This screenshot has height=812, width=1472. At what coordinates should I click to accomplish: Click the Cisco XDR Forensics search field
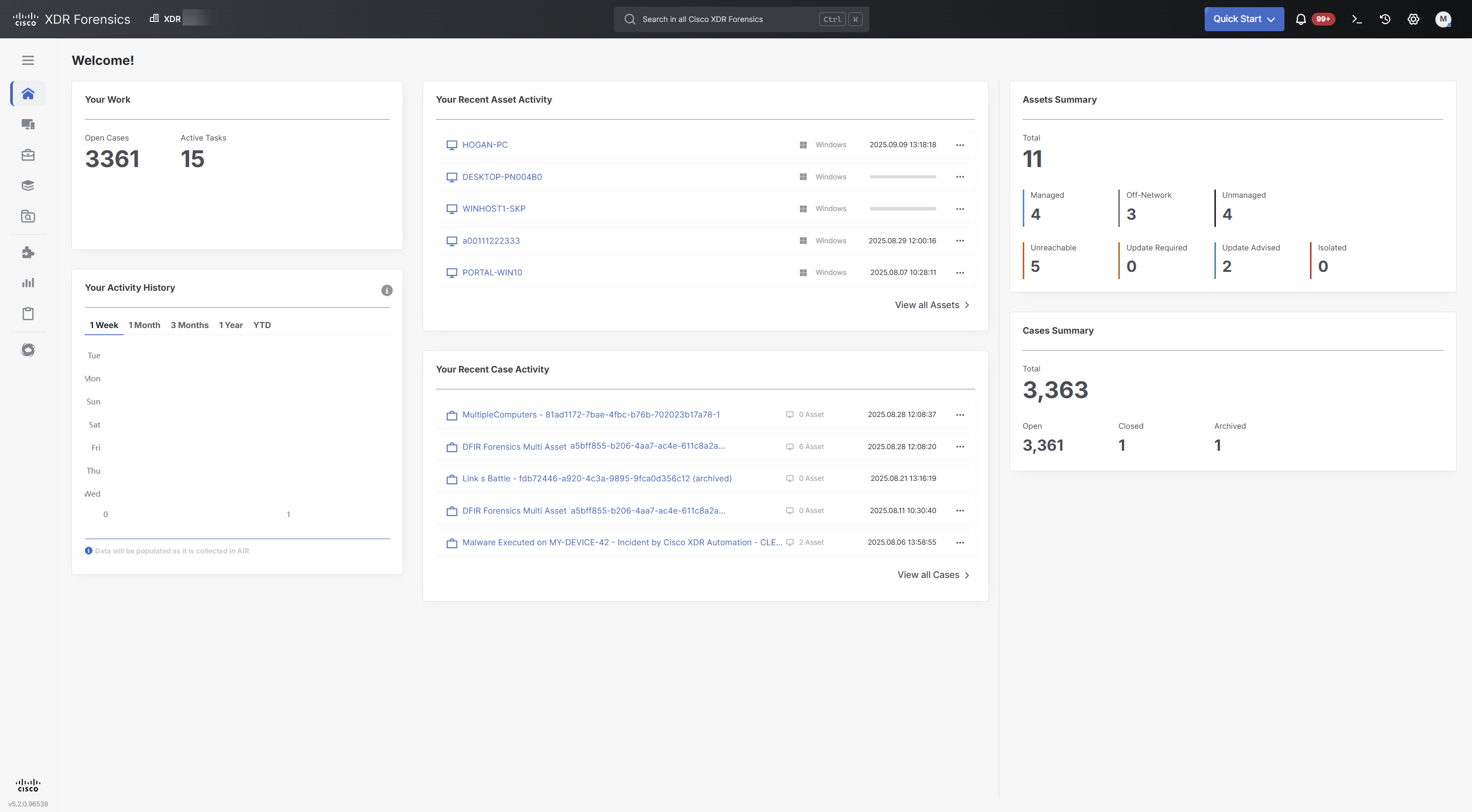coord(726,19)
